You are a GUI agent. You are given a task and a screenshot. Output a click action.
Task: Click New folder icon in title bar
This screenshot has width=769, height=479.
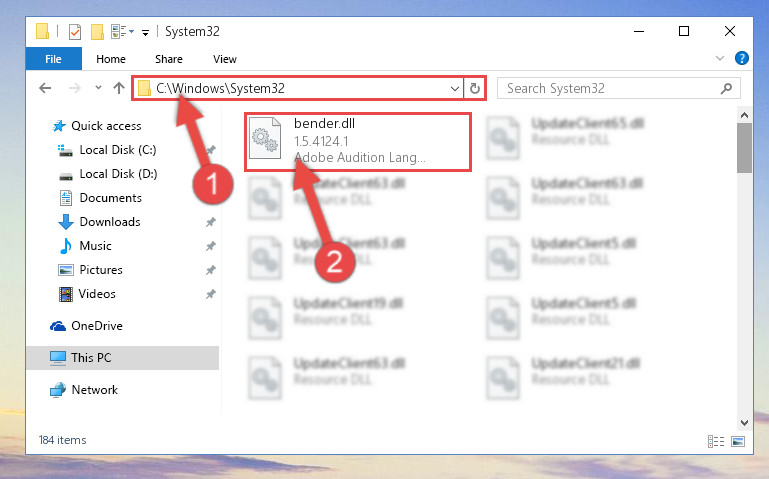[x=97, y=32]
